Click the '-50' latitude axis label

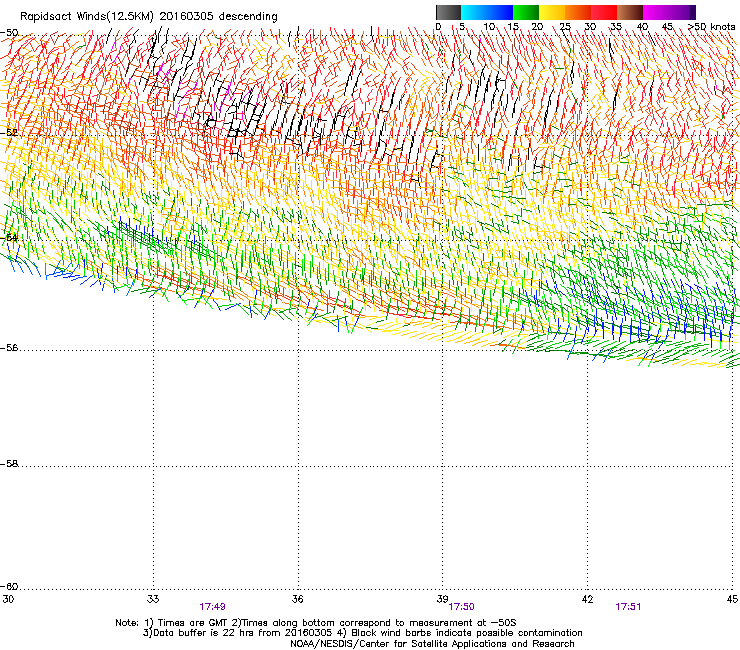tap(9, 33)
